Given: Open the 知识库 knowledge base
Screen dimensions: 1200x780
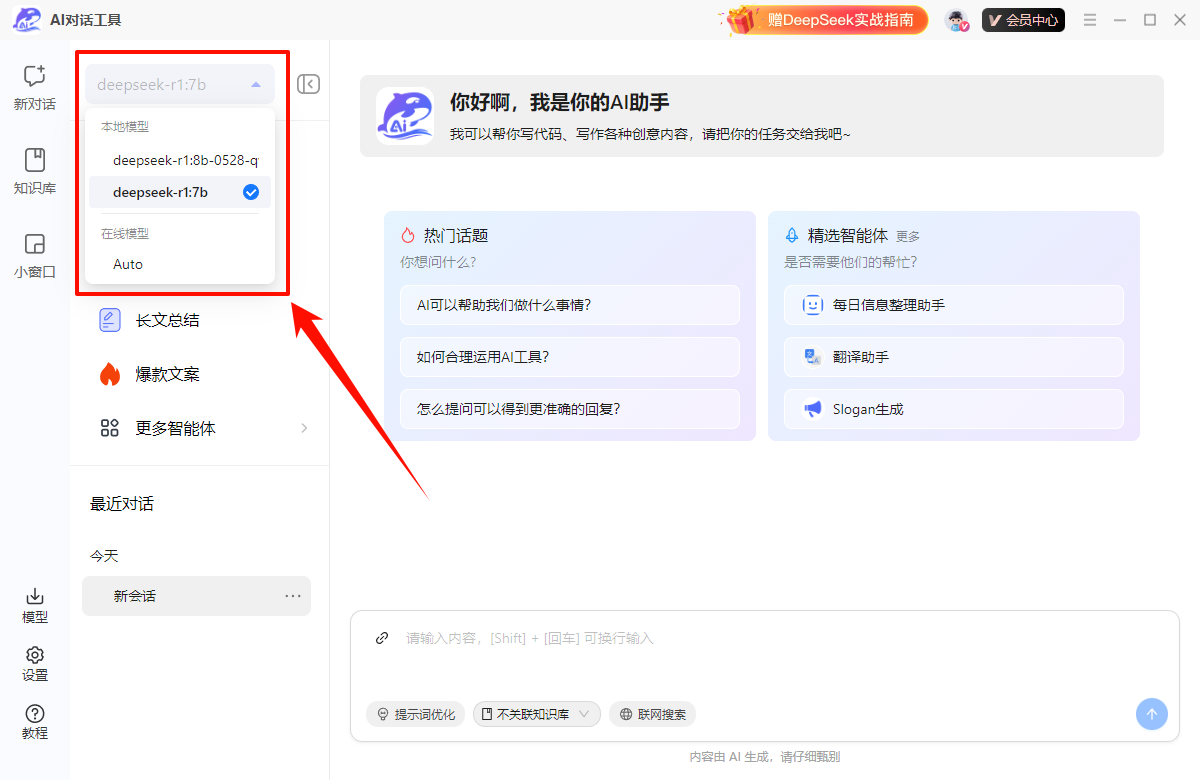Looking at the screenshot, I should click(x=35, y=171).
